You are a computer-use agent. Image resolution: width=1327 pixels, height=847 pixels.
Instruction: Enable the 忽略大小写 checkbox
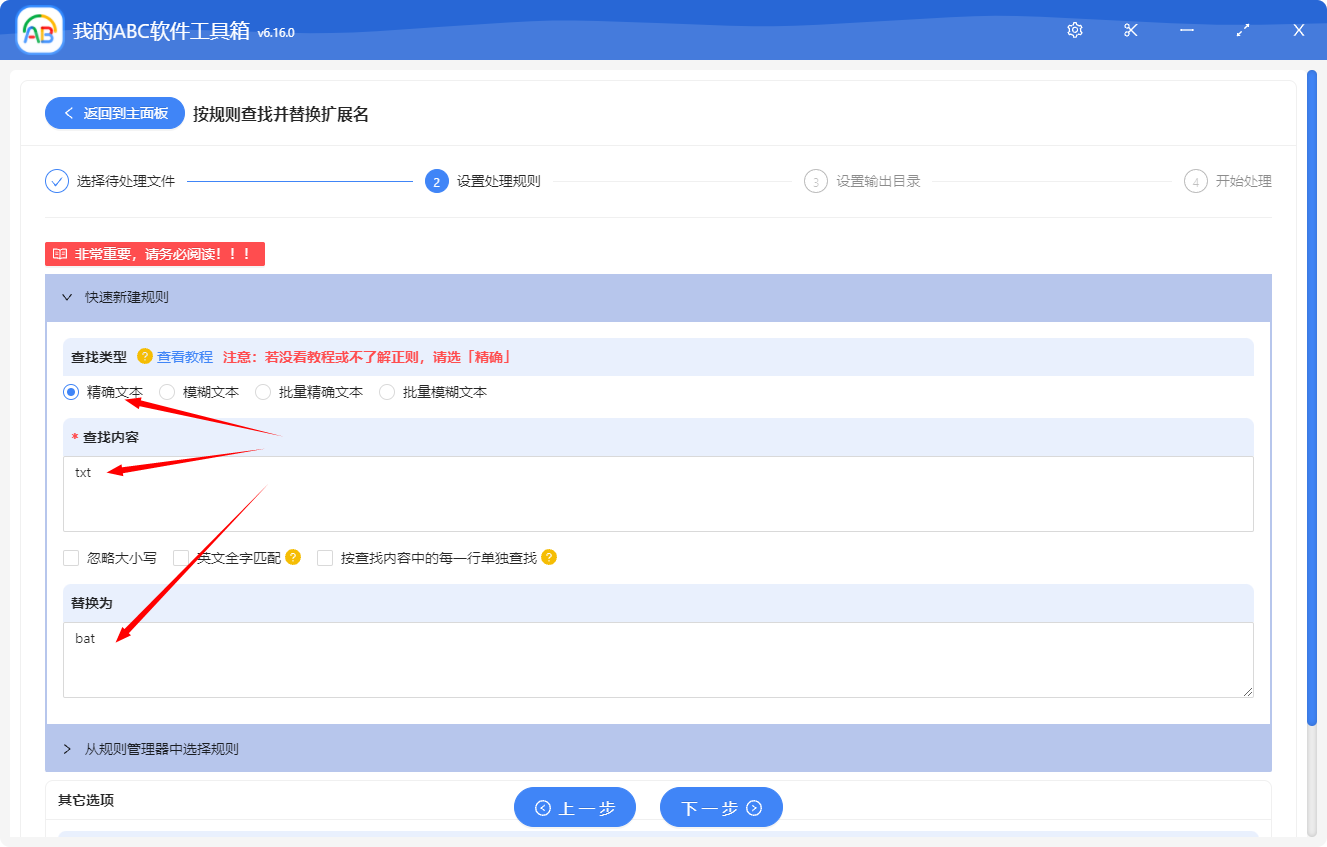(70, 557)
